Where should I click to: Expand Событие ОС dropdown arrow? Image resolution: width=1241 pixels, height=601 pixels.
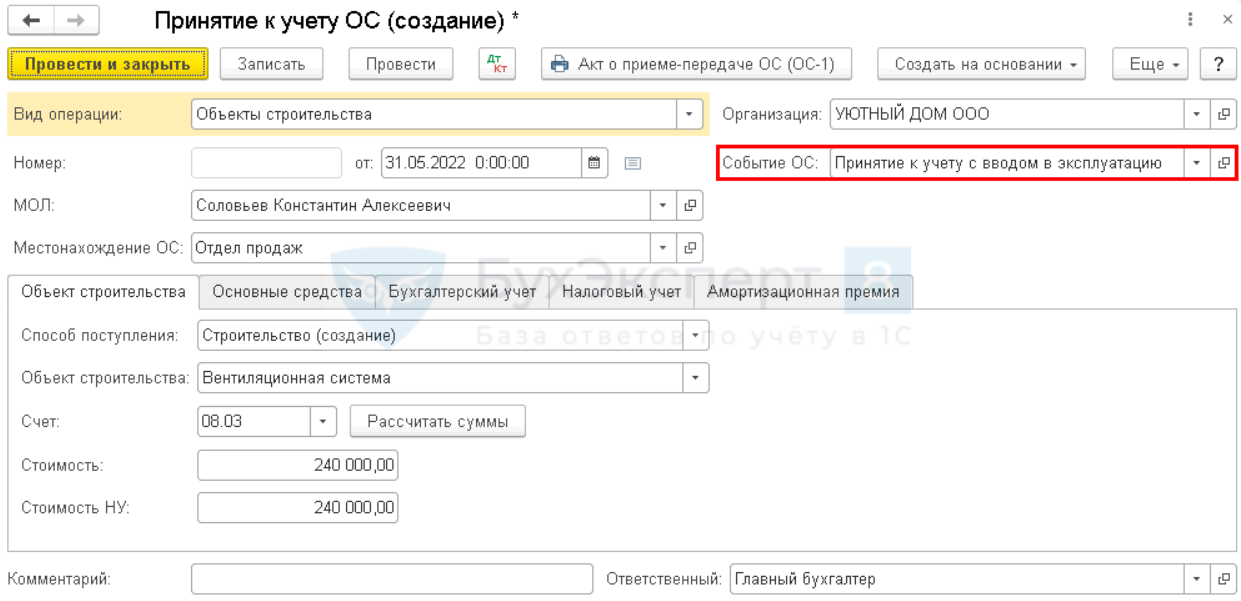click(x=1198, y=162)
